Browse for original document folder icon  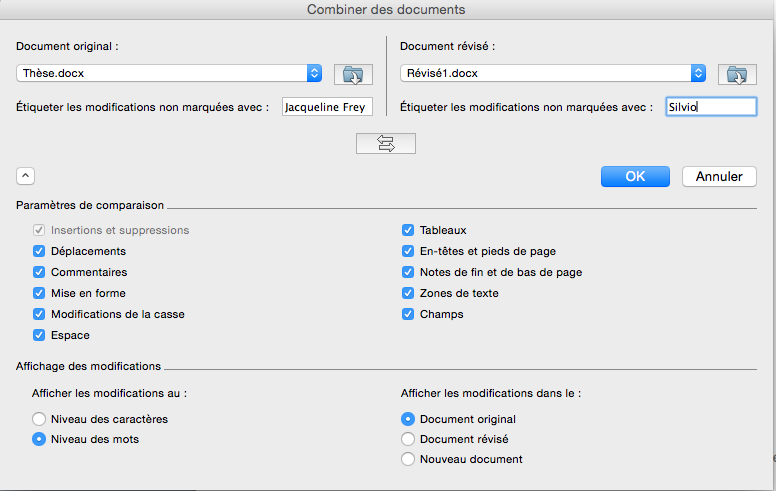(353, 74)
